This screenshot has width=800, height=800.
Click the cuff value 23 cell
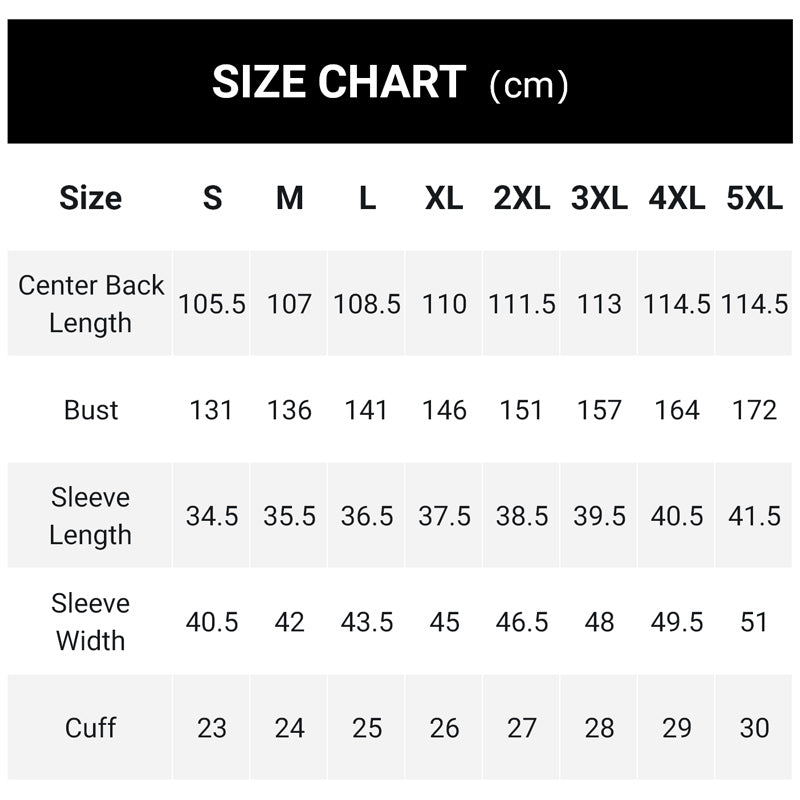[212, 728]
